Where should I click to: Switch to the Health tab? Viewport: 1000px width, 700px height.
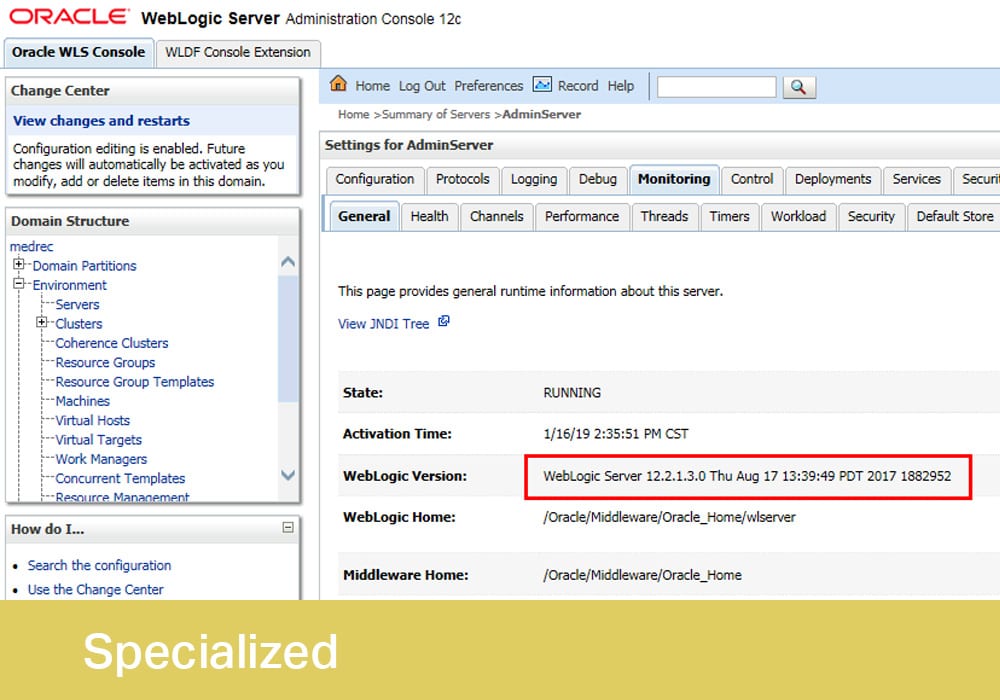[429, 216]
